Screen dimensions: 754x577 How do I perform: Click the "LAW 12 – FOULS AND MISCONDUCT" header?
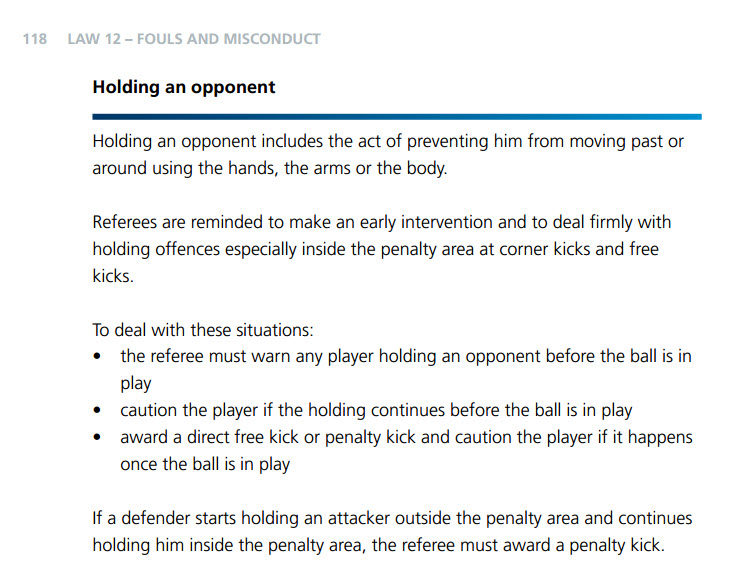pyautogui.click(x=193, y=39)
